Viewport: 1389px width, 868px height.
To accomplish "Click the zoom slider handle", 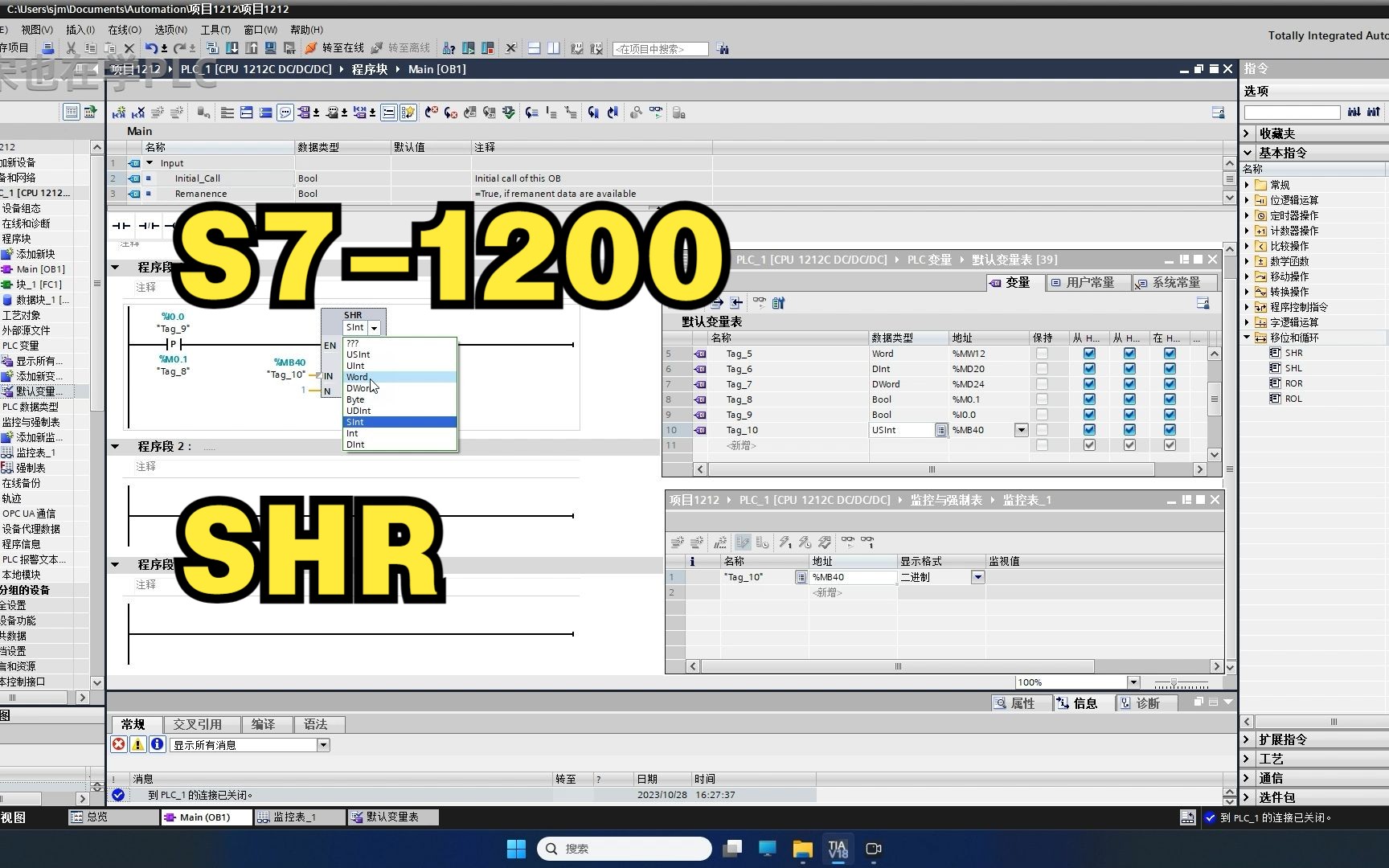I will click(x=1174, y=682).
